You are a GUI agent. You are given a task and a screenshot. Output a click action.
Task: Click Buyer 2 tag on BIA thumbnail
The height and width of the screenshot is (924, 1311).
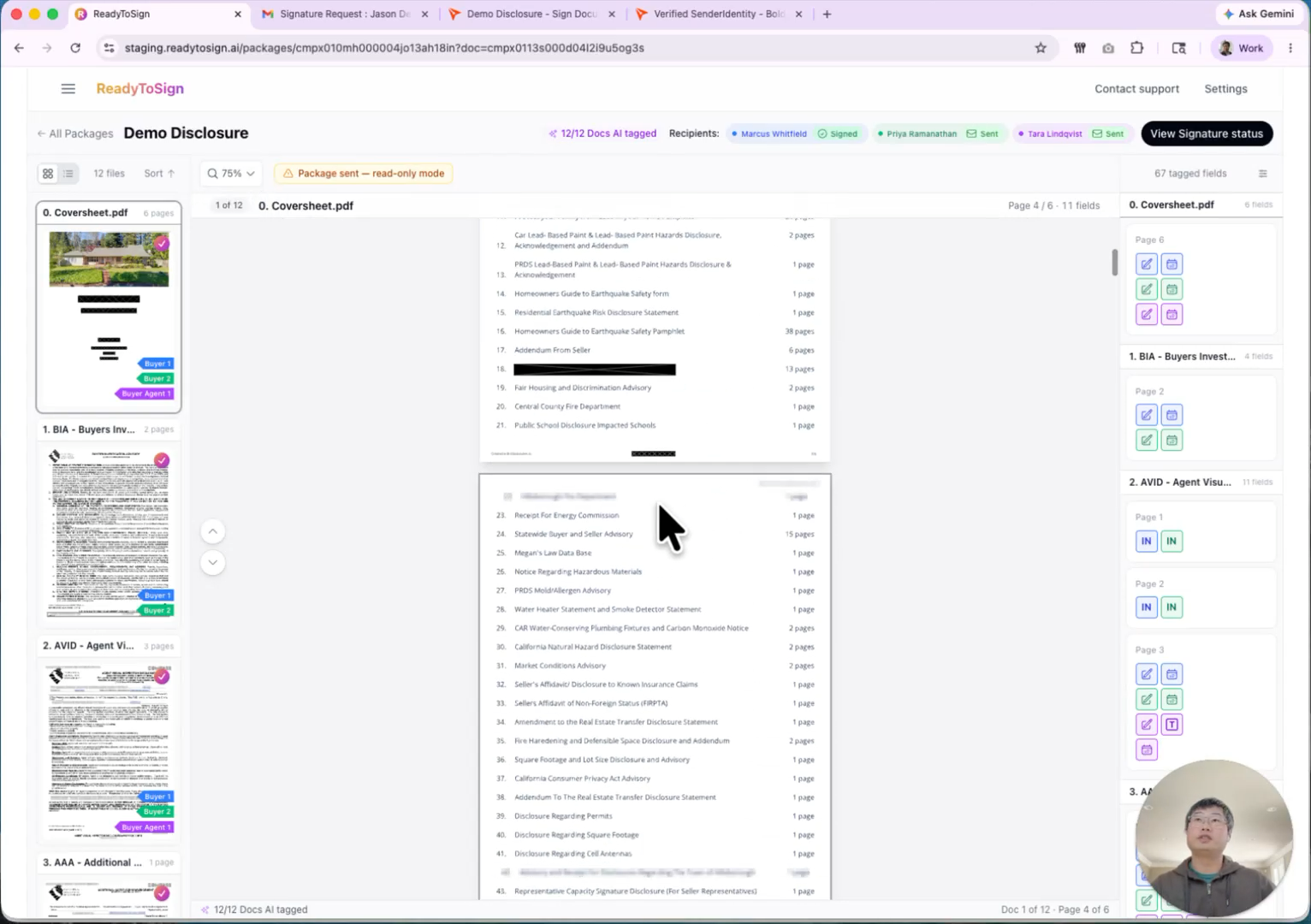pyautogui.click(x=155, y=610)
